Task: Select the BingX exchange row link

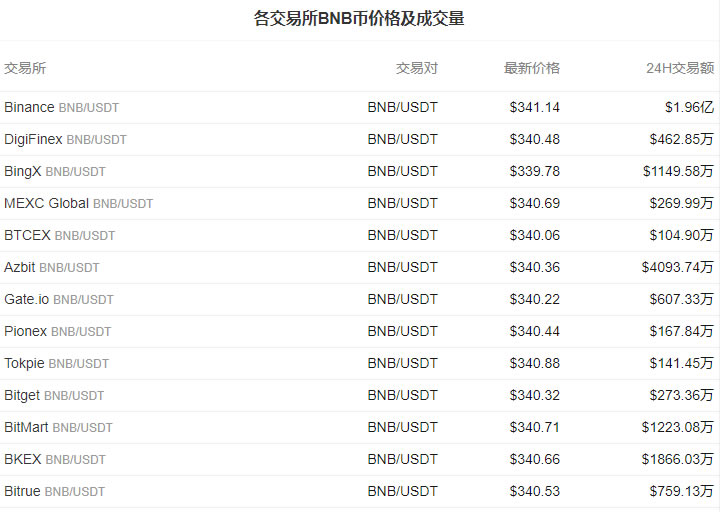Action: [23, 171]
